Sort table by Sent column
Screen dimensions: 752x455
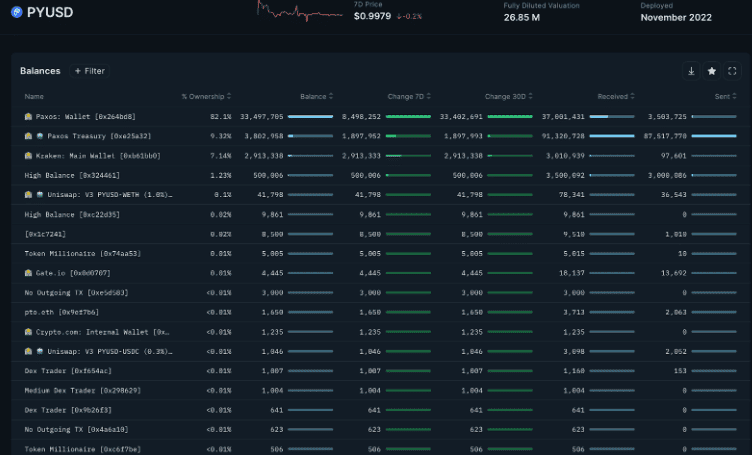click(725, 96)
